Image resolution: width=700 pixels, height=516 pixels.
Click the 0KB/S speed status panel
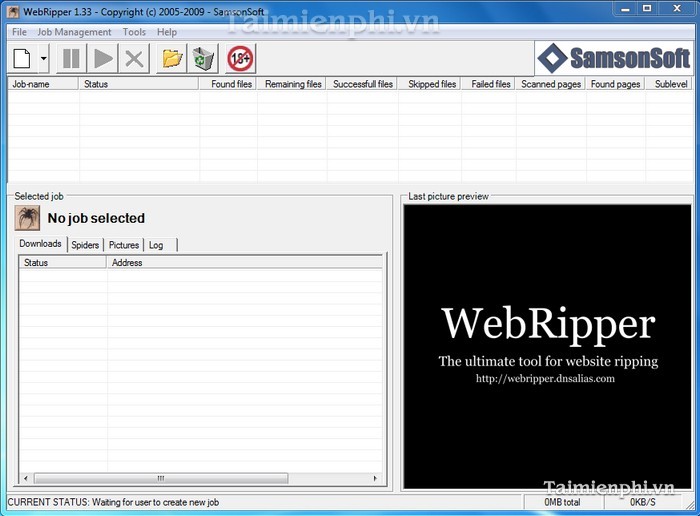tap(643, 502)
